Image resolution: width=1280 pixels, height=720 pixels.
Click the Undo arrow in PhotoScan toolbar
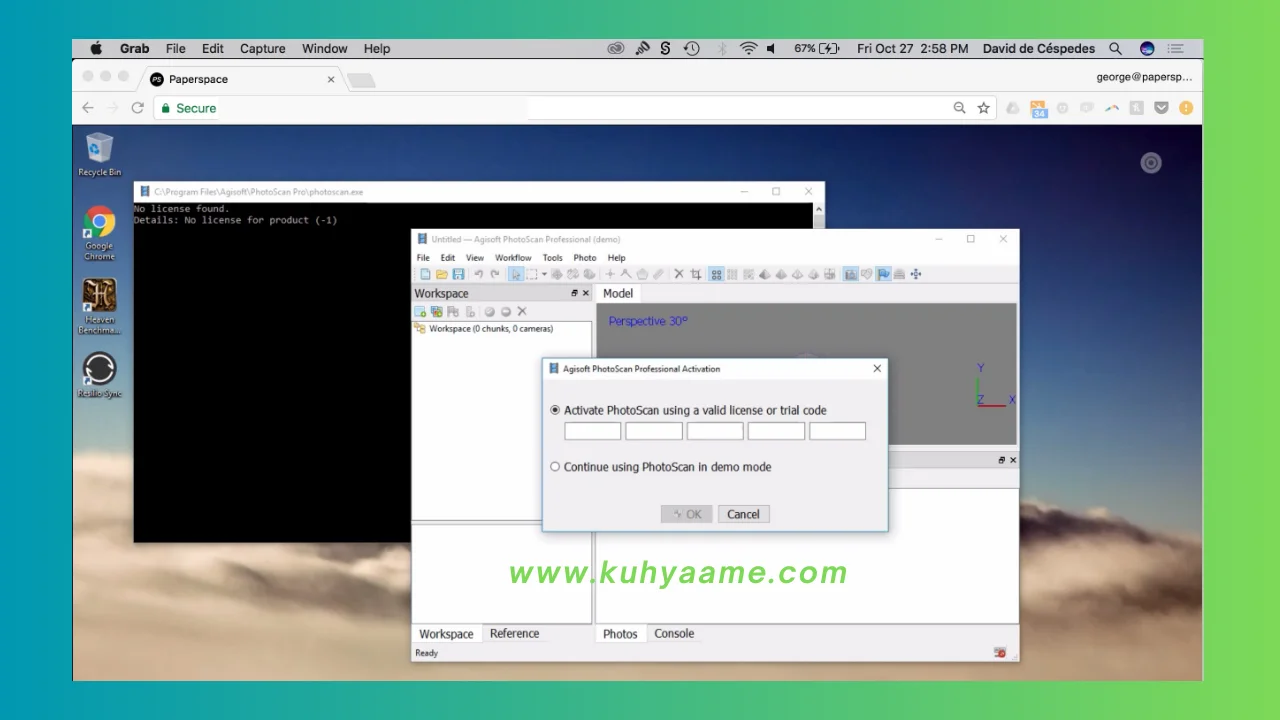[x=479, y=274]
